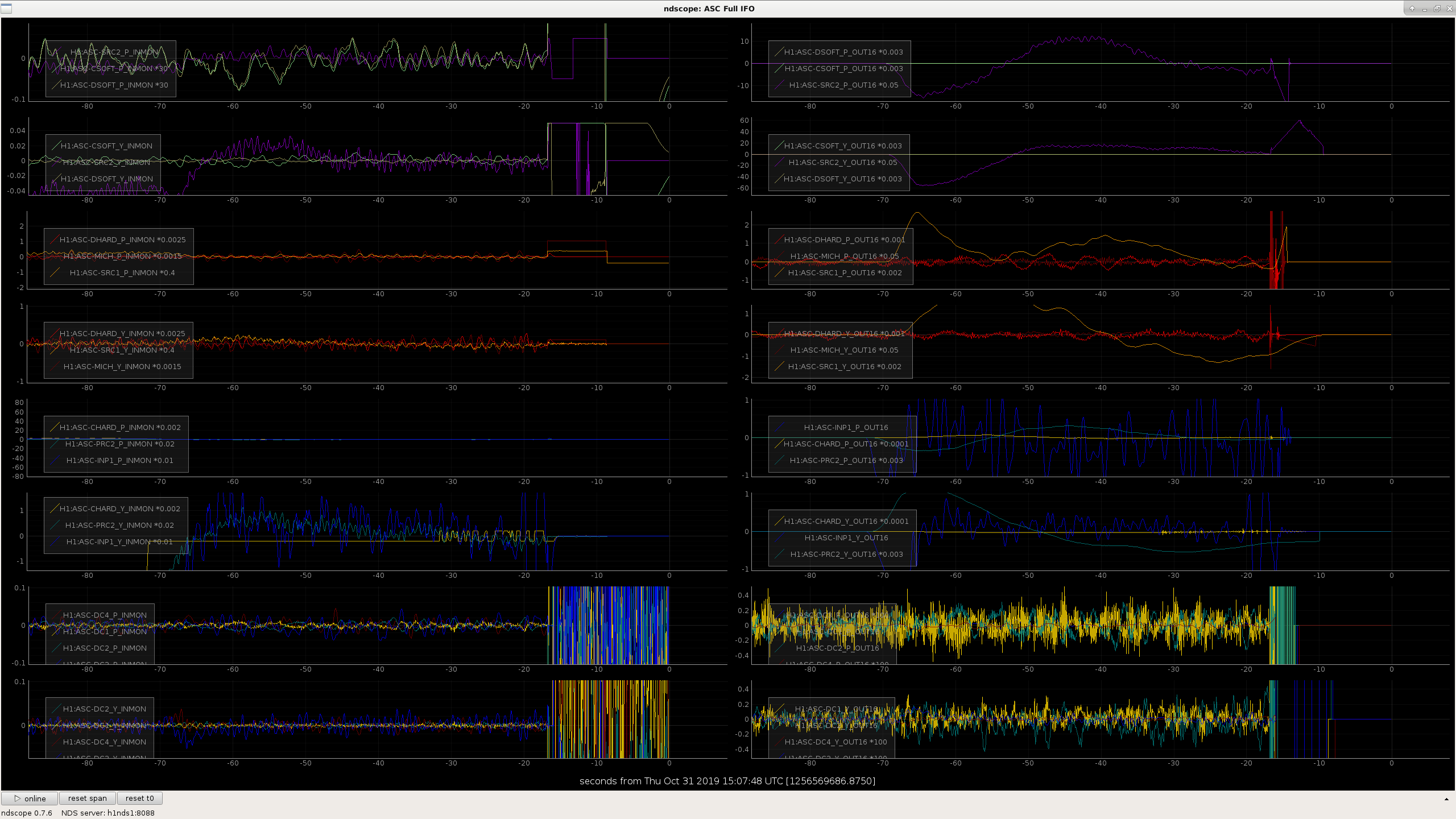Select legend entry H1:ASC-CHARD_P_INMON *0.002

point(120,428)
